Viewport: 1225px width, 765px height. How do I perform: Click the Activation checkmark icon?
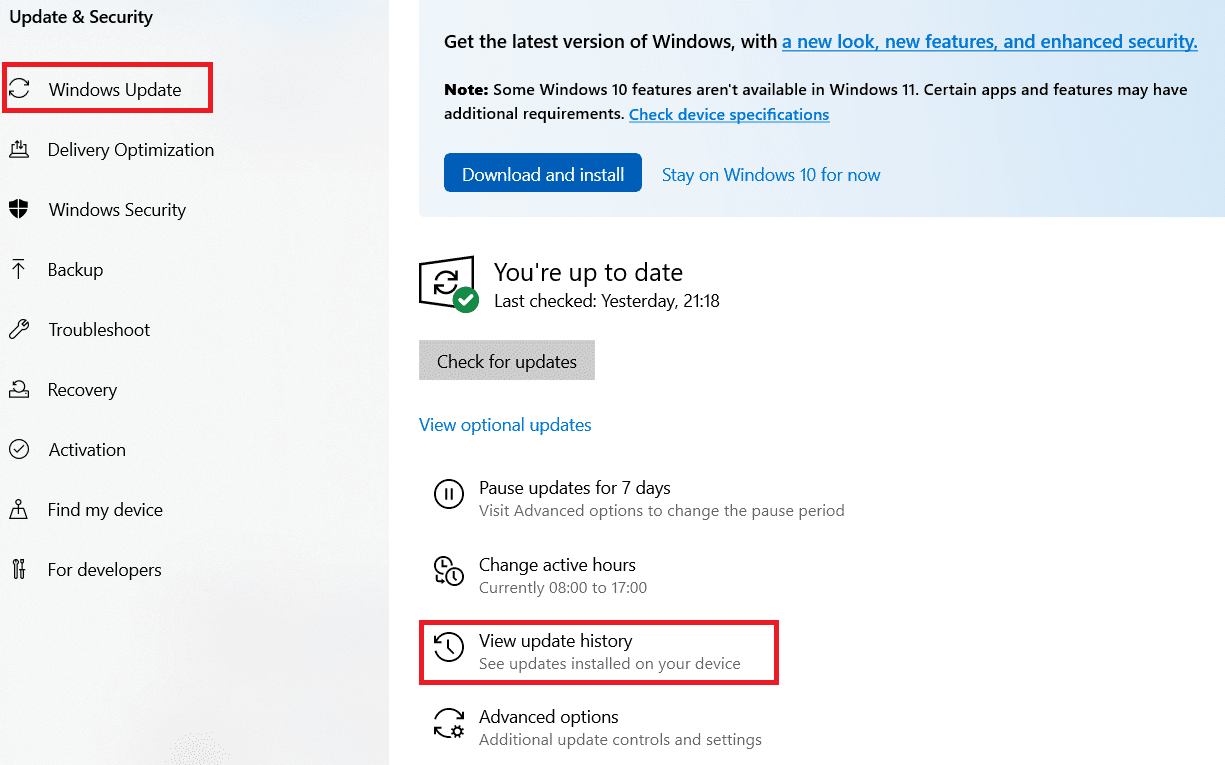click(x=19, y=450)
